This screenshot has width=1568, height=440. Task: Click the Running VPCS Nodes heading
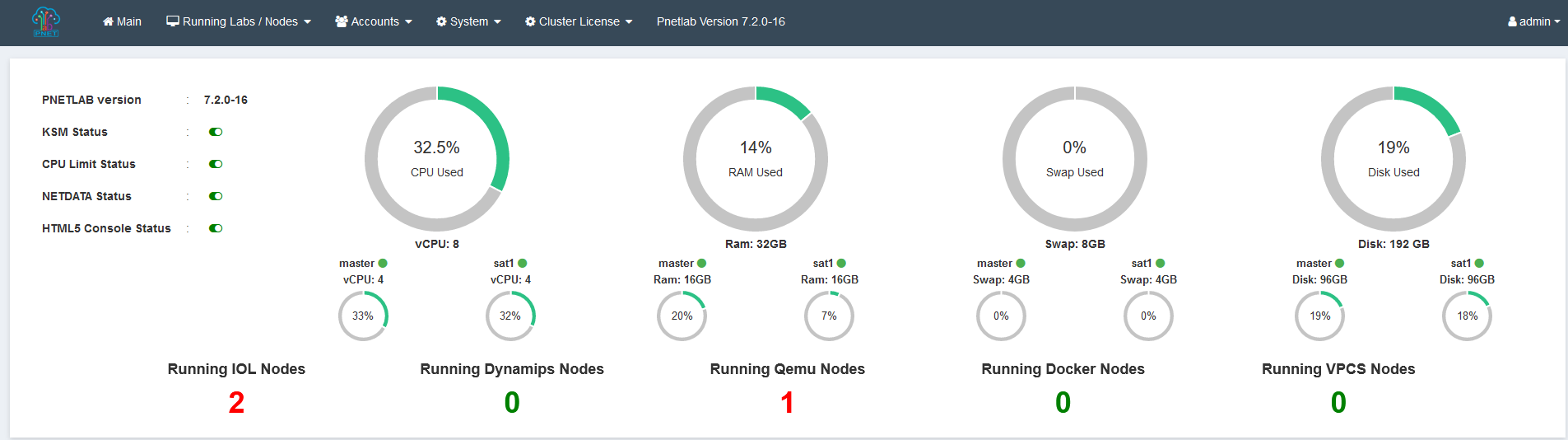(1338, 369)
